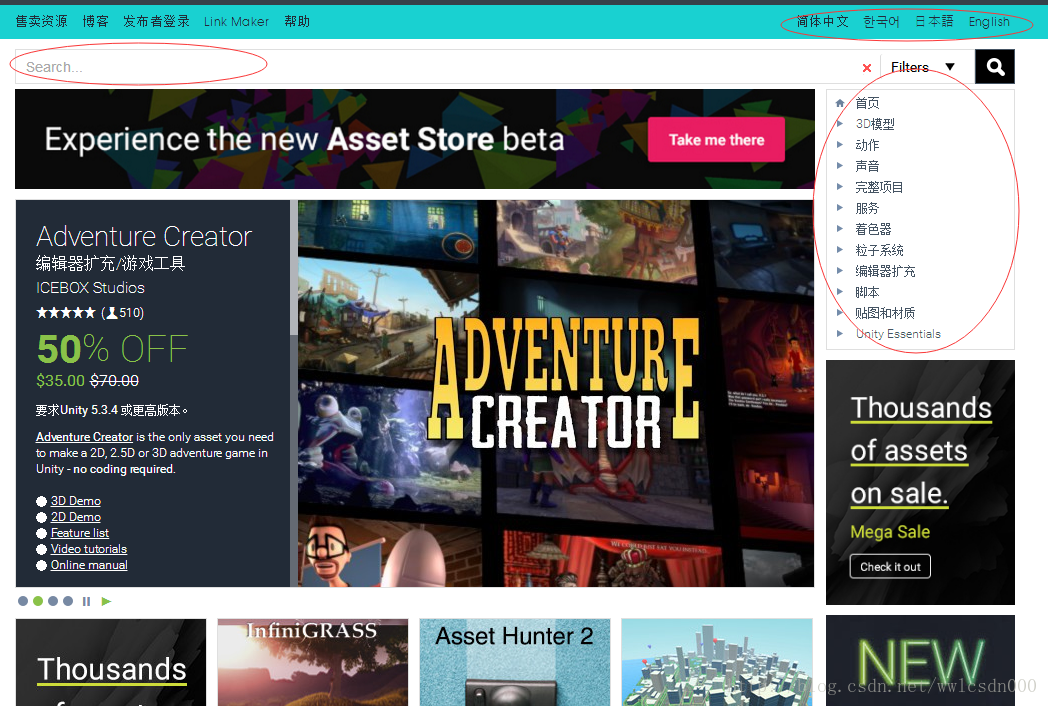Viewport: 1048px width, 706px height.
Task: Expand the 编辑器扩充 category arrow
Action: point(840,271)
